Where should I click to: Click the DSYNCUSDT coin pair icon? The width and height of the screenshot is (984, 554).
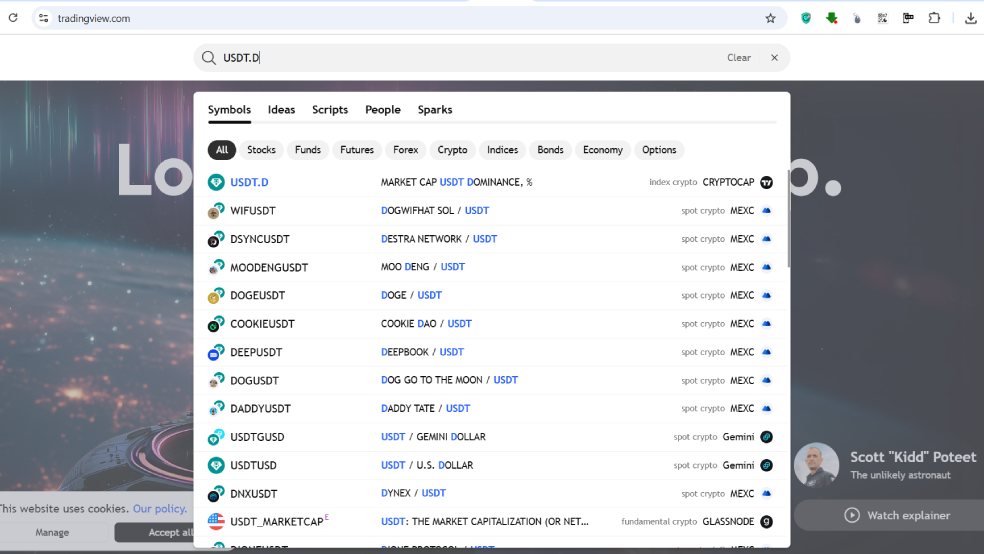[x=216, y=239]
